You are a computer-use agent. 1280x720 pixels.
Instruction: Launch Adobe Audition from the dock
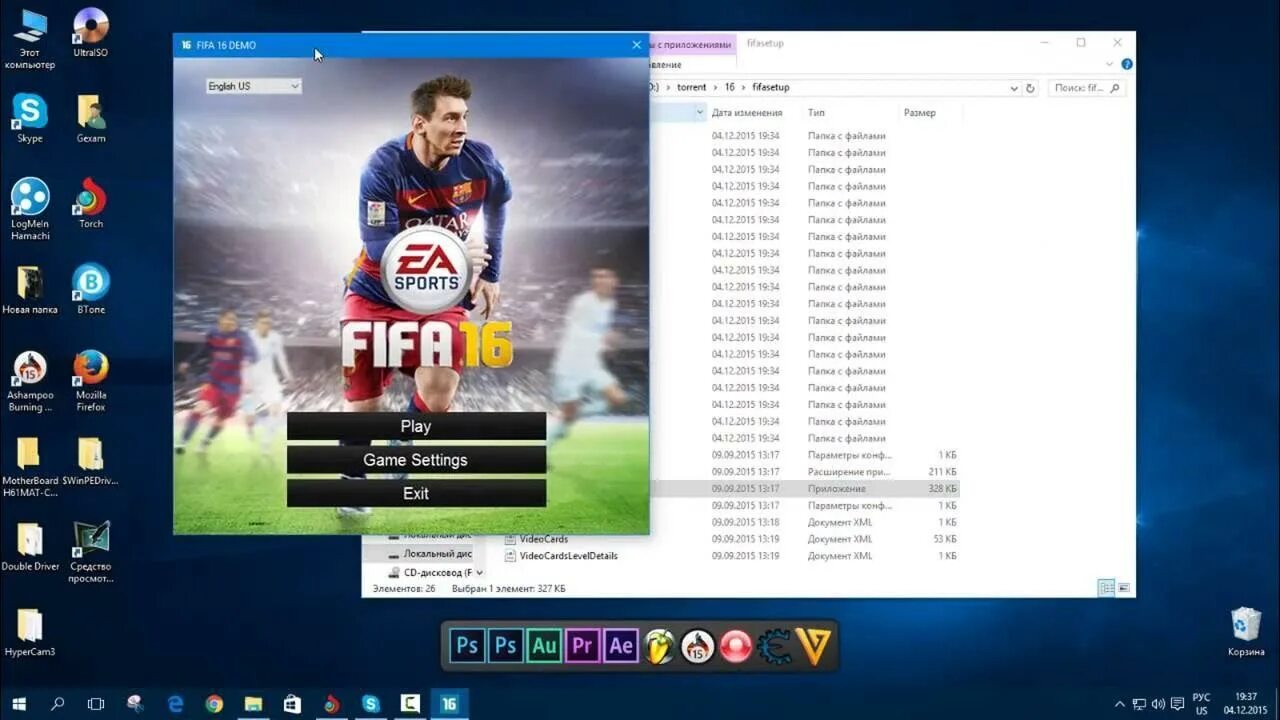click(544, 646)
